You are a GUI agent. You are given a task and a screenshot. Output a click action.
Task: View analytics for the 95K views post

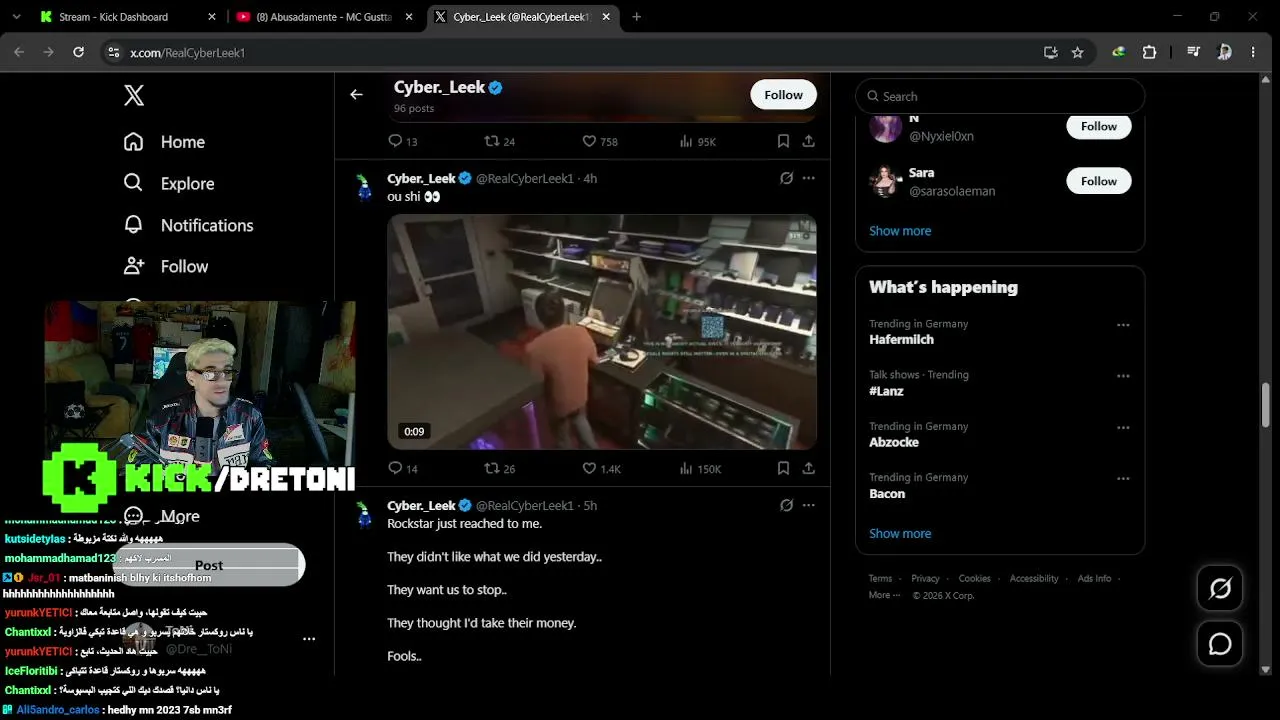tap(698, 141)
